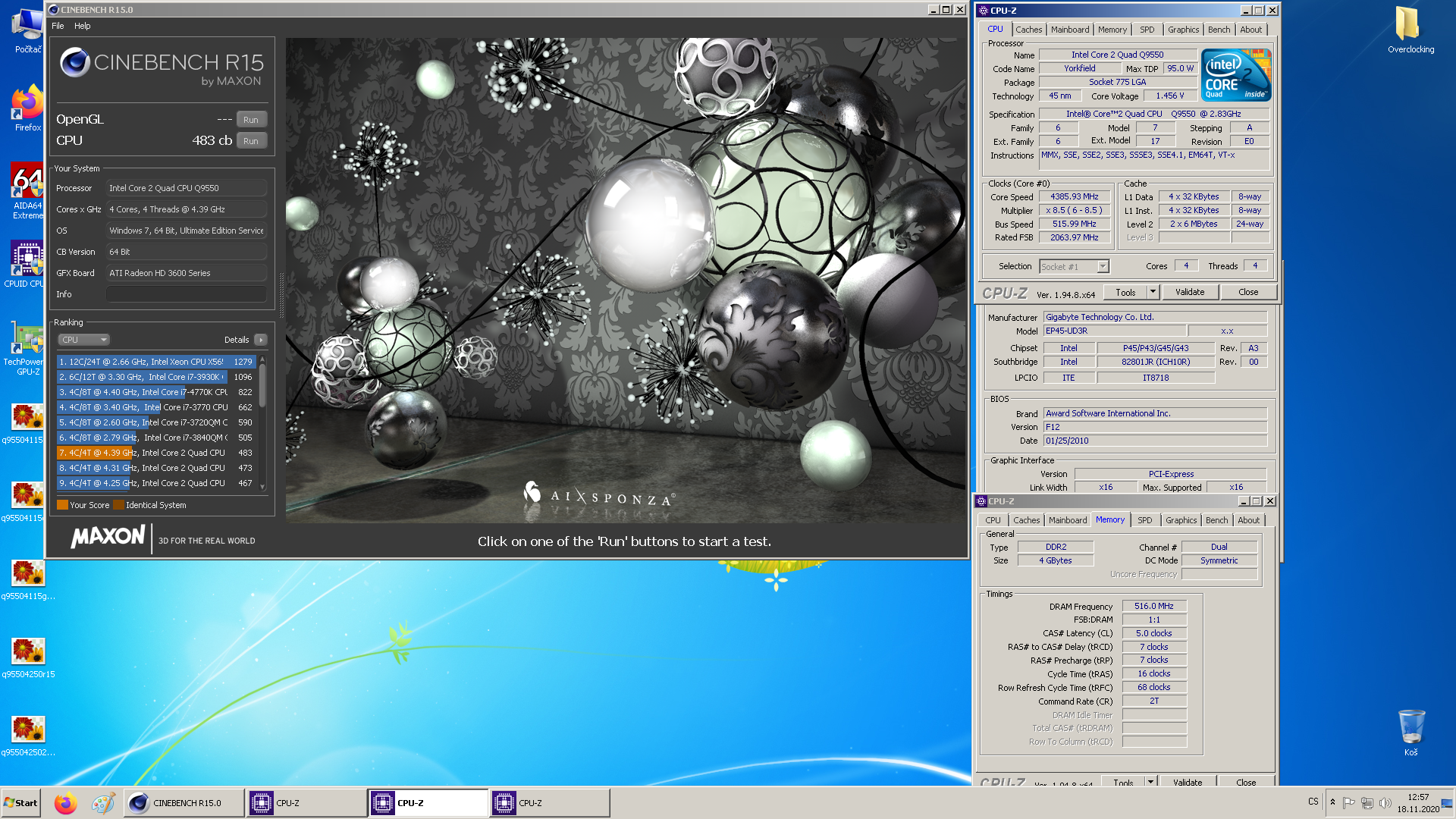Switch to SPD tab in the CPU-Z processor window
The height and width of the screenshot is (819, 1456).
click(1147, 30)
